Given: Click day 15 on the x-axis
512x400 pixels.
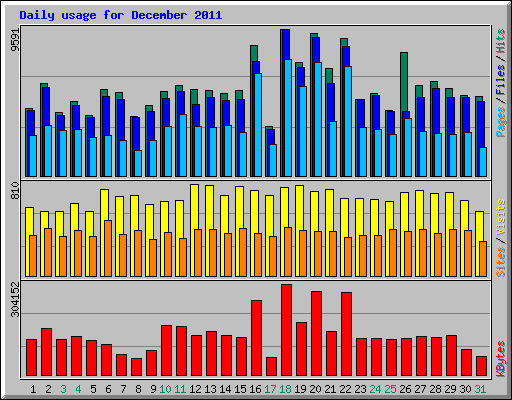Looking at the screenshot, I should [240, 389].
